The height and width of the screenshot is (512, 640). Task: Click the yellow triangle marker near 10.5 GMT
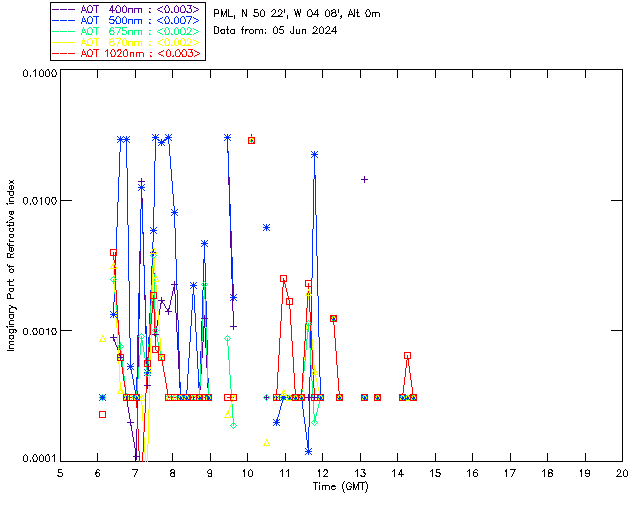[x=267, y=442]
